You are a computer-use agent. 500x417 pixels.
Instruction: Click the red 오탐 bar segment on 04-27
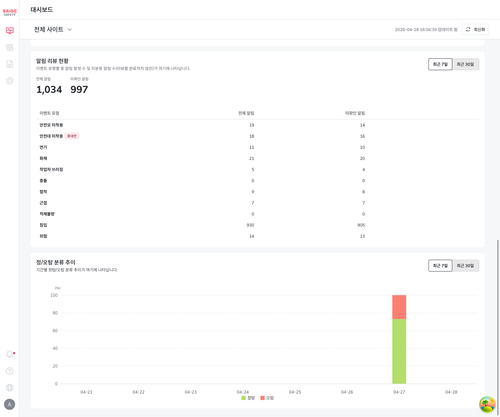(x=399, y=307)
